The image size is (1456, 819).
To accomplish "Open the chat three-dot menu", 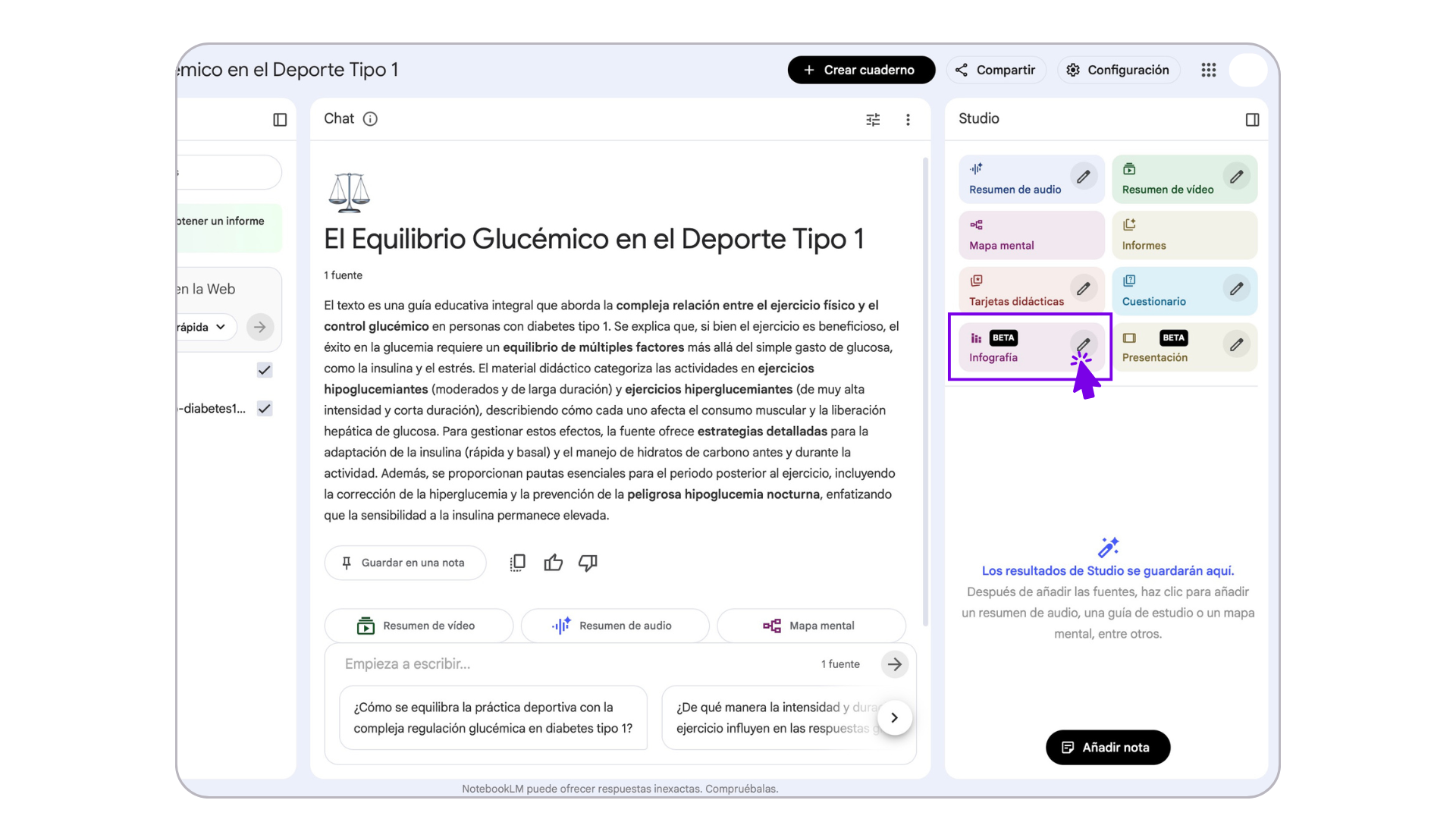I will tap(908, 119).
